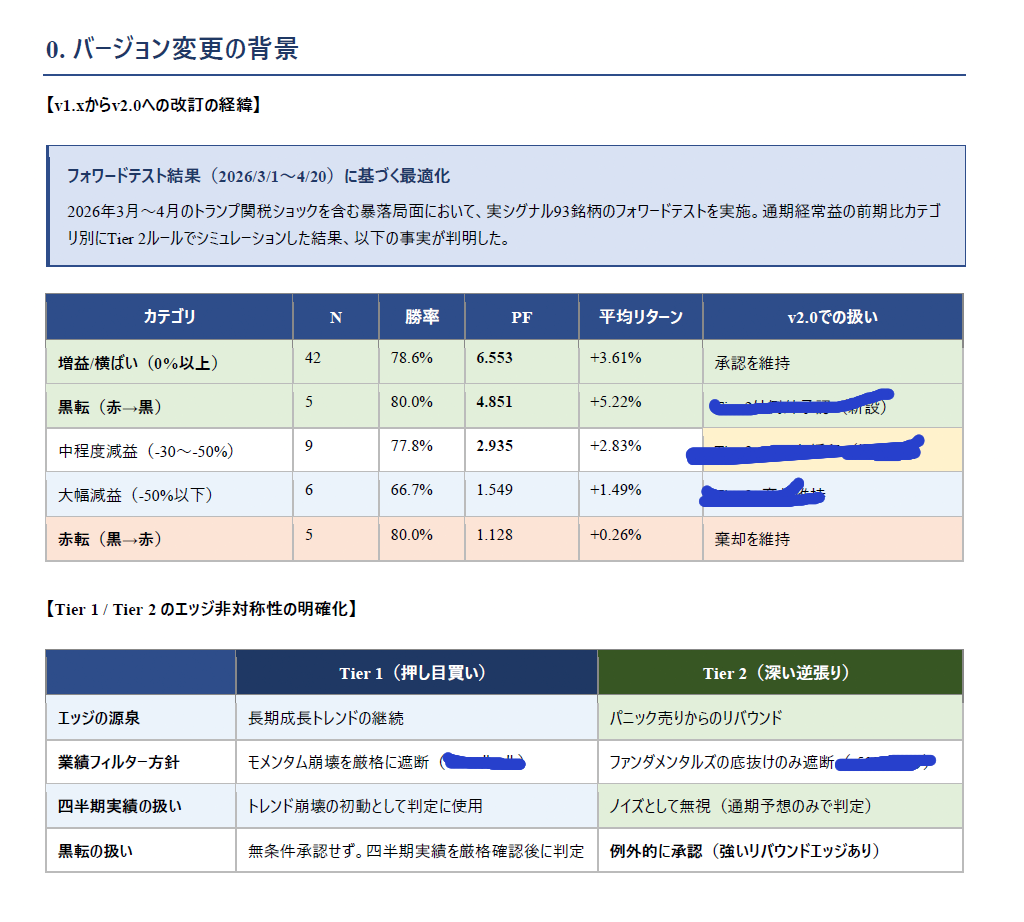Click the win rate 66.7%
Screen dimensions: 1024x922
click(x=411, y=490)
